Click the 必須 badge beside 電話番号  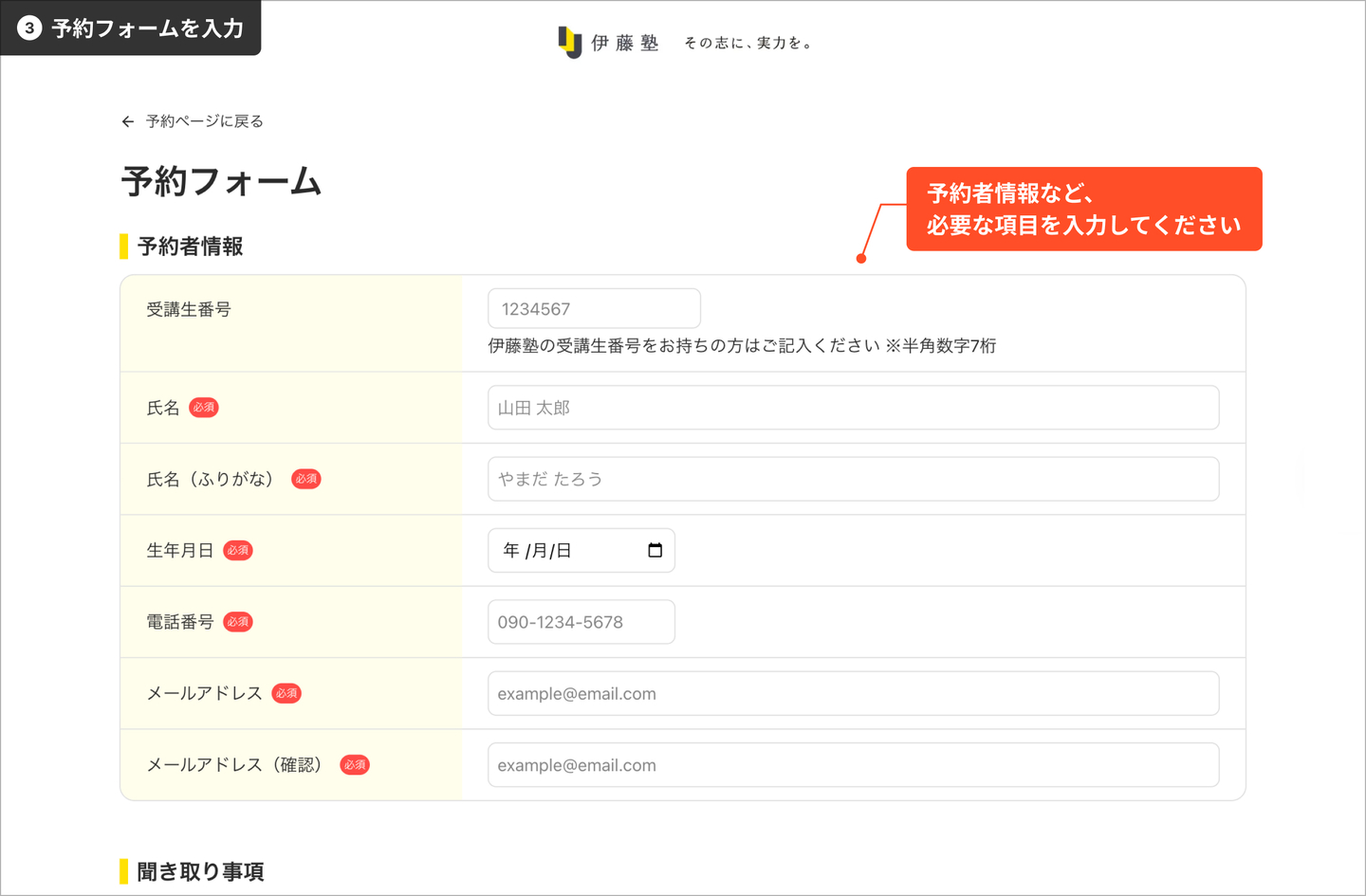point(238,622)
